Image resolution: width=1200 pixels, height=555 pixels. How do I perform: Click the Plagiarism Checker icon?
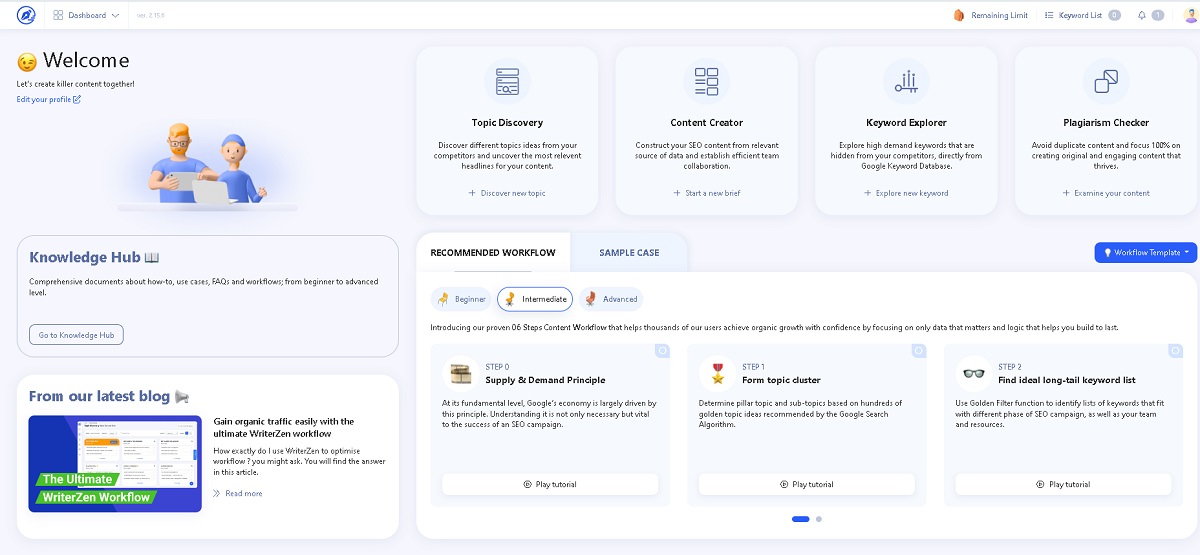[x=1106, y=82]
